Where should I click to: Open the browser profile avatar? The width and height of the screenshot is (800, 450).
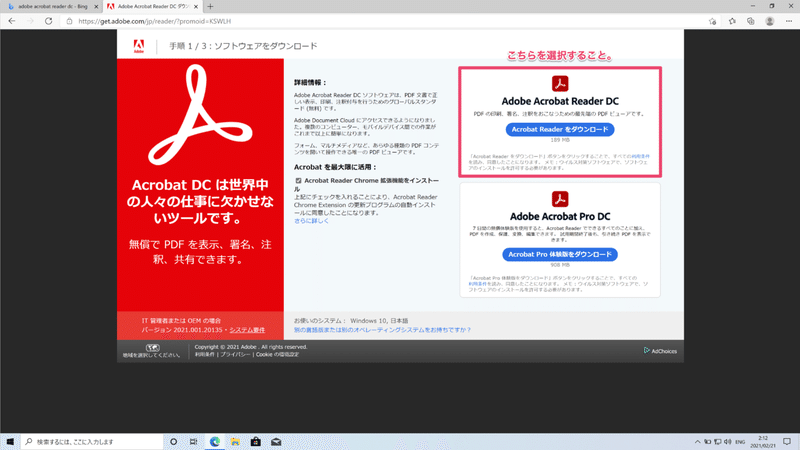(x=769, y=21)
